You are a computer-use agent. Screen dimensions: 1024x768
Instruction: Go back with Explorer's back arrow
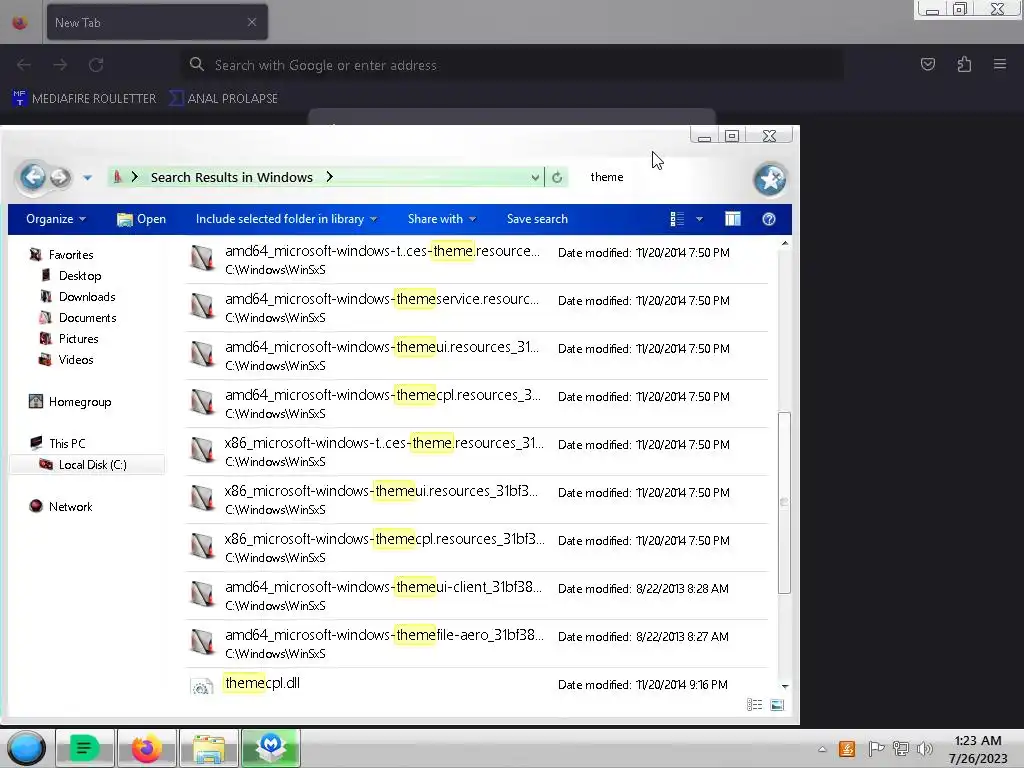33,177
